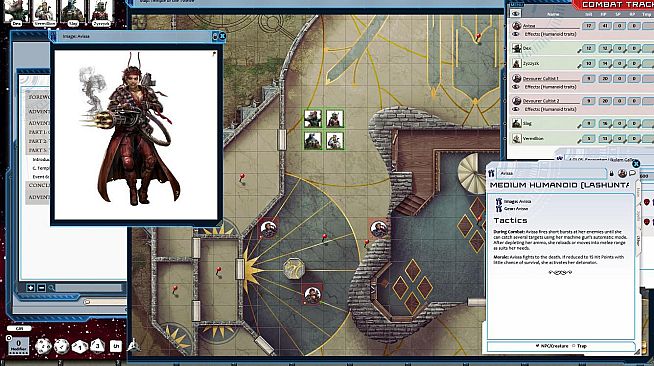654x366 pixels.
Task: Toggle visibility eye under Devourer Cultist 2
Action: coord(516,109)
